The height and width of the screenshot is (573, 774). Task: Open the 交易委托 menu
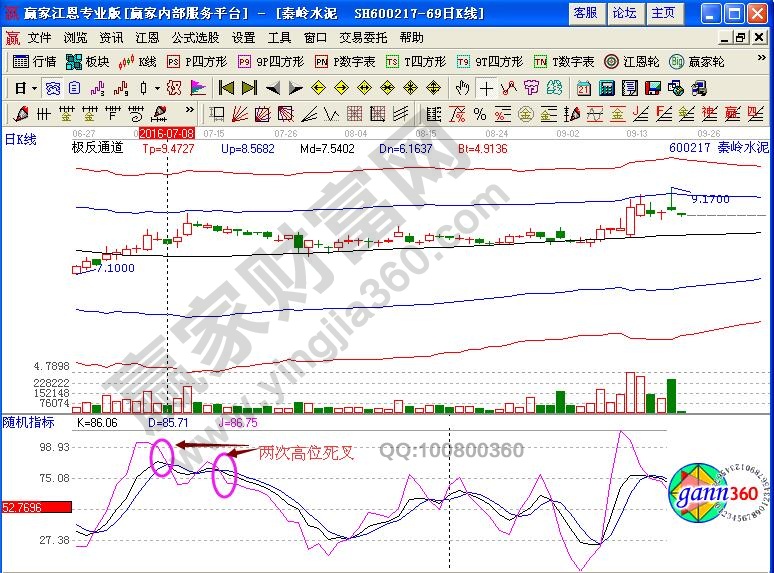point(363,37)
